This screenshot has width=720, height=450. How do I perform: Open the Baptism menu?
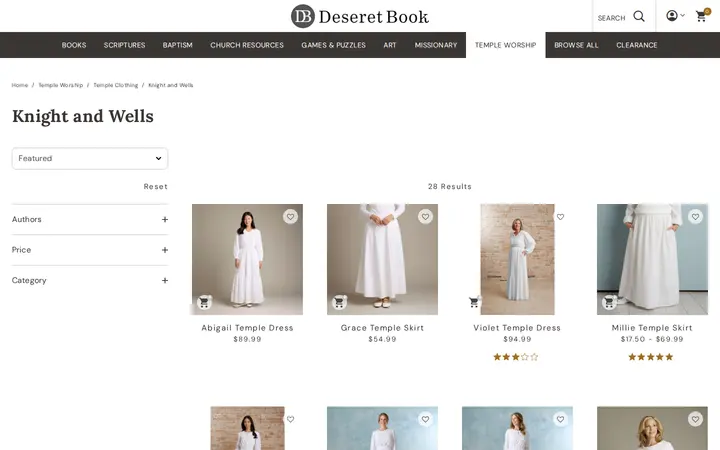(x=177, y=45)
